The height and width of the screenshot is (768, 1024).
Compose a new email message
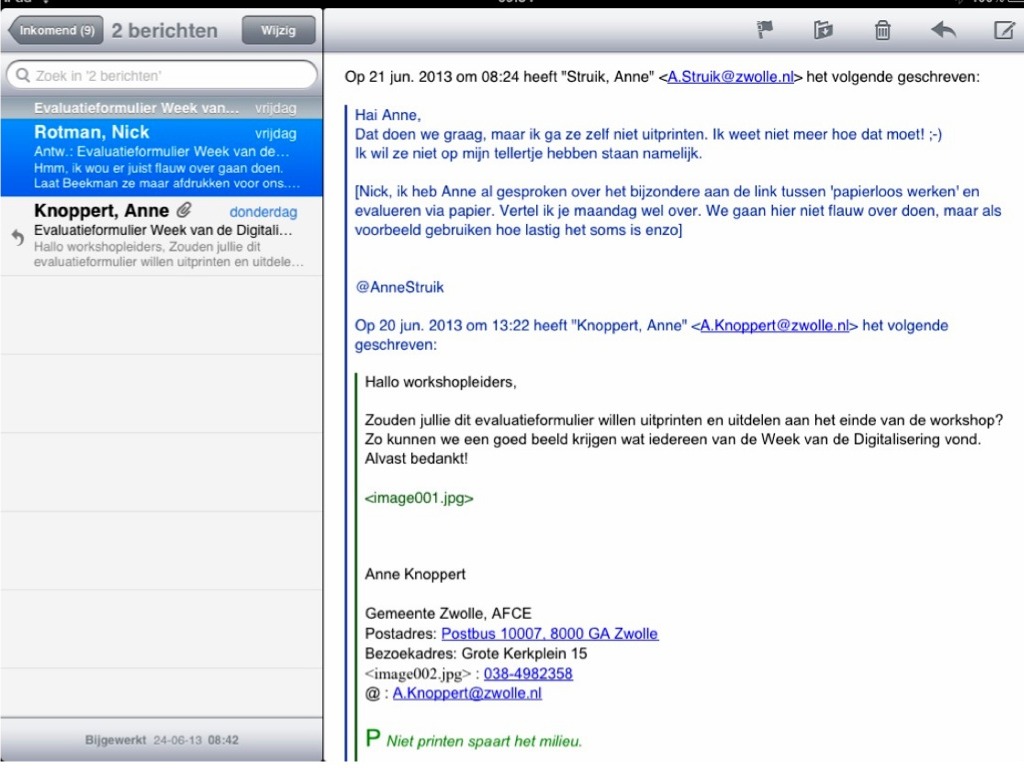pyautogui.click(x=1003, y=30)
